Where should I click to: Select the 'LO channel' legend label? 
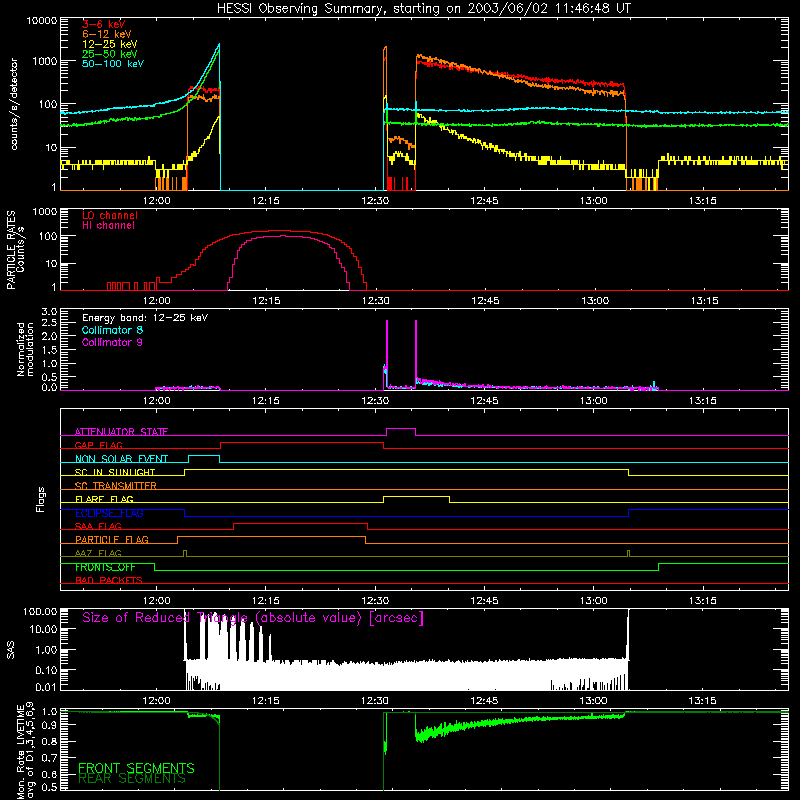[x=110, y=215]
